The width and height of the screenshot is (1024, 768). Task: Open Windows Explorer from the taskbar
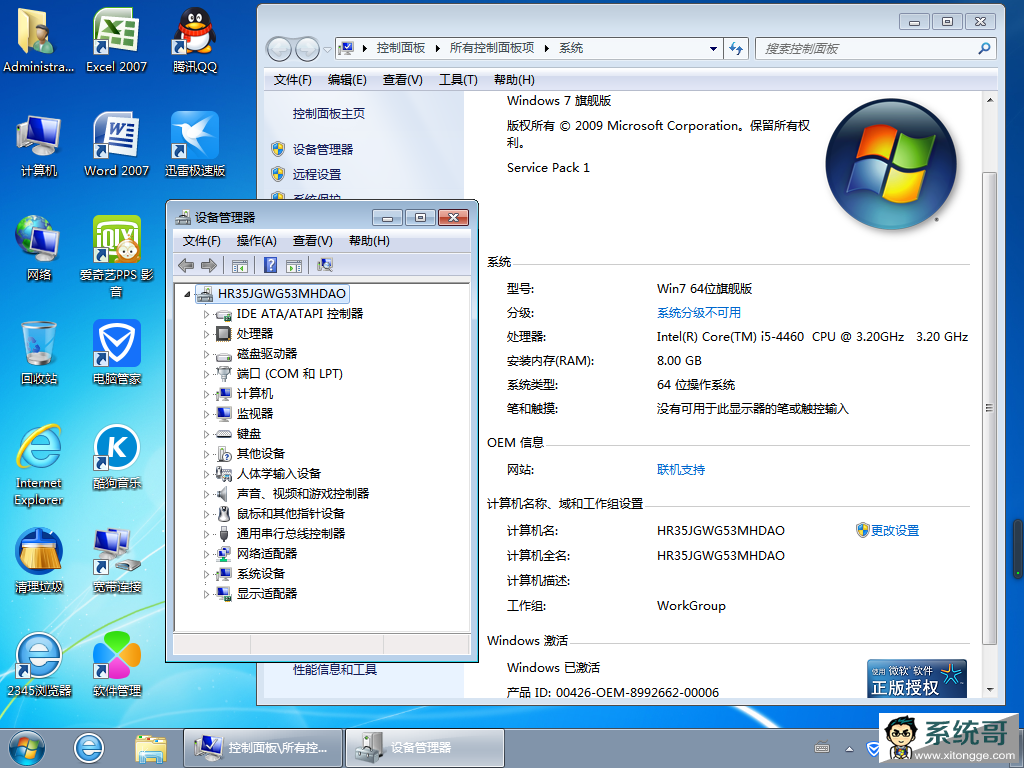151,748
